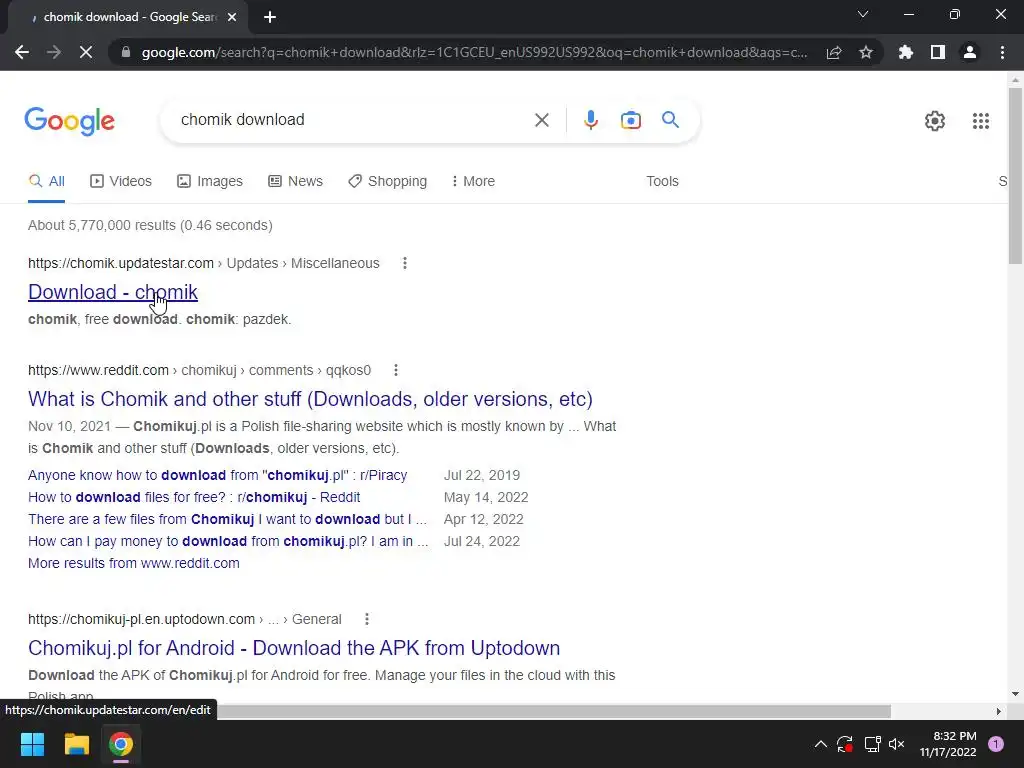Open the Chrome extensions puzzle icon
Image resolution: width=1024 pixels, height=768 pixels.
point(906,52)
